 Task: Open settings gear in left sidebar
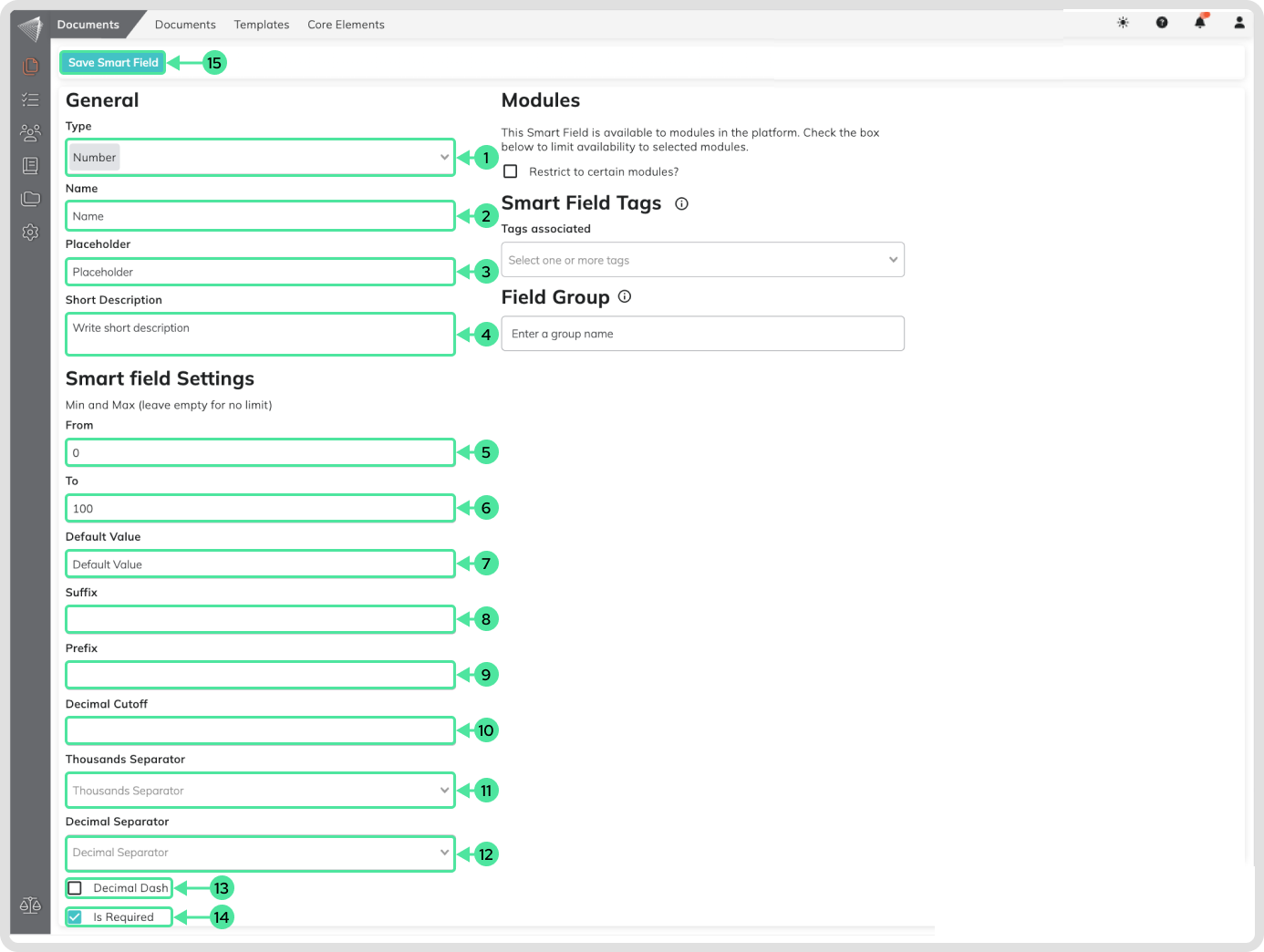point(30,233)
